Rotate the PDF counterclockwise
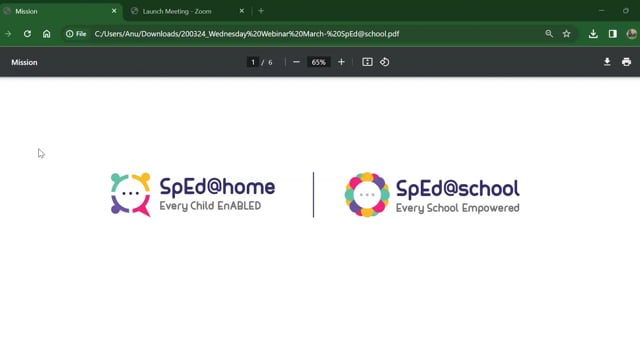The image size is (640, 360). click(384, 62)
